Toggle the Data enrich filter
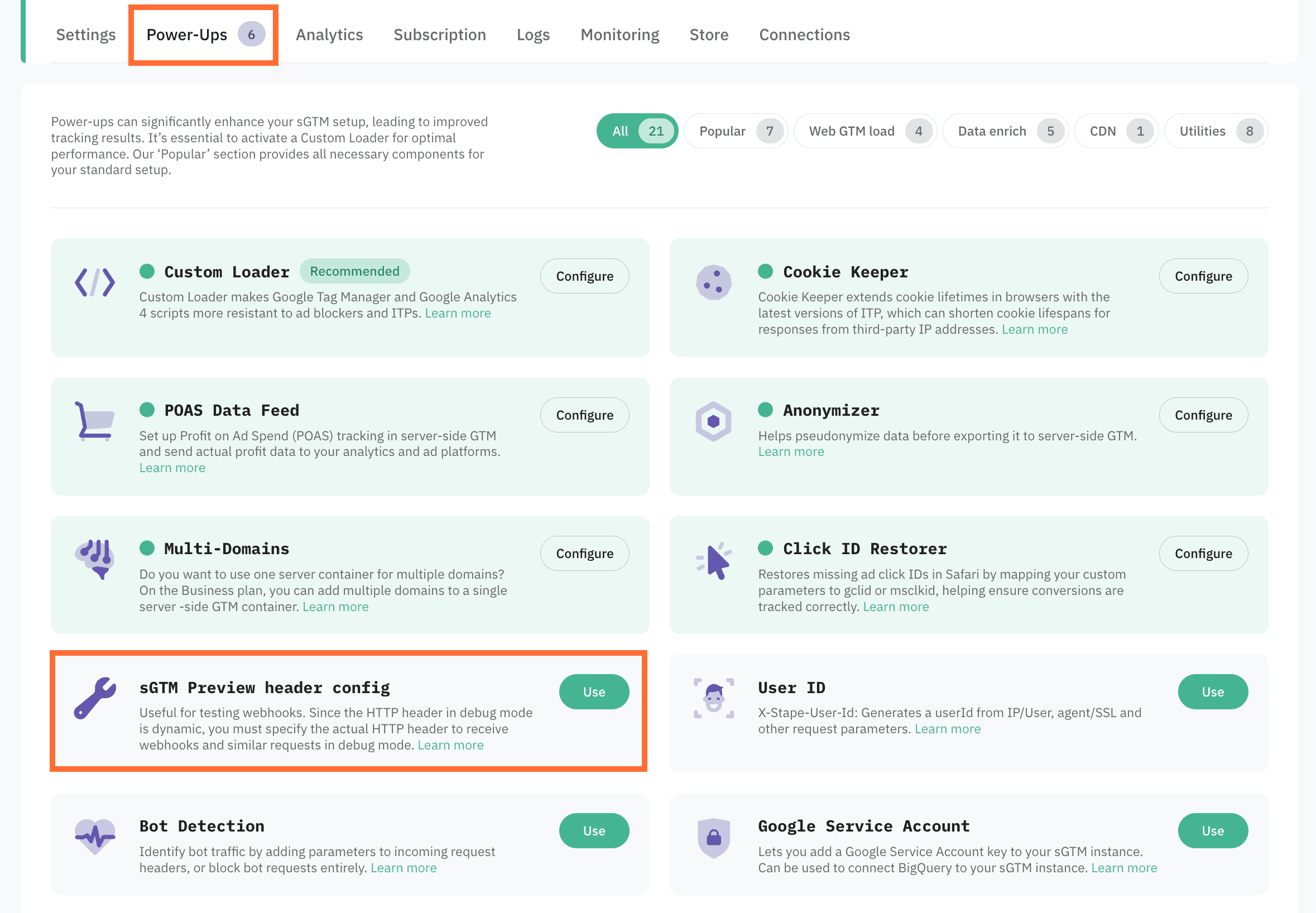Viewport: 1316px width, 913px height. [x=1006, y=131]
